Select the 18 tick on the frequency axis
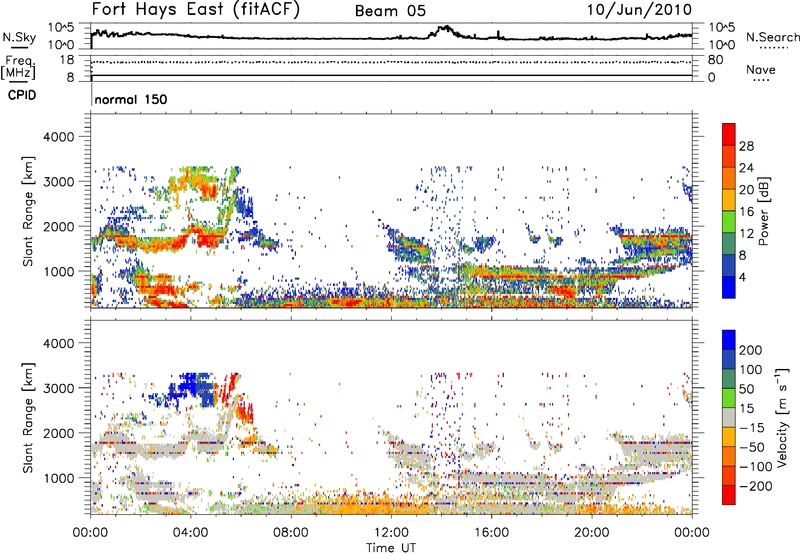The height and width of the screenshot is (554, 800). [x=67, y=60]
